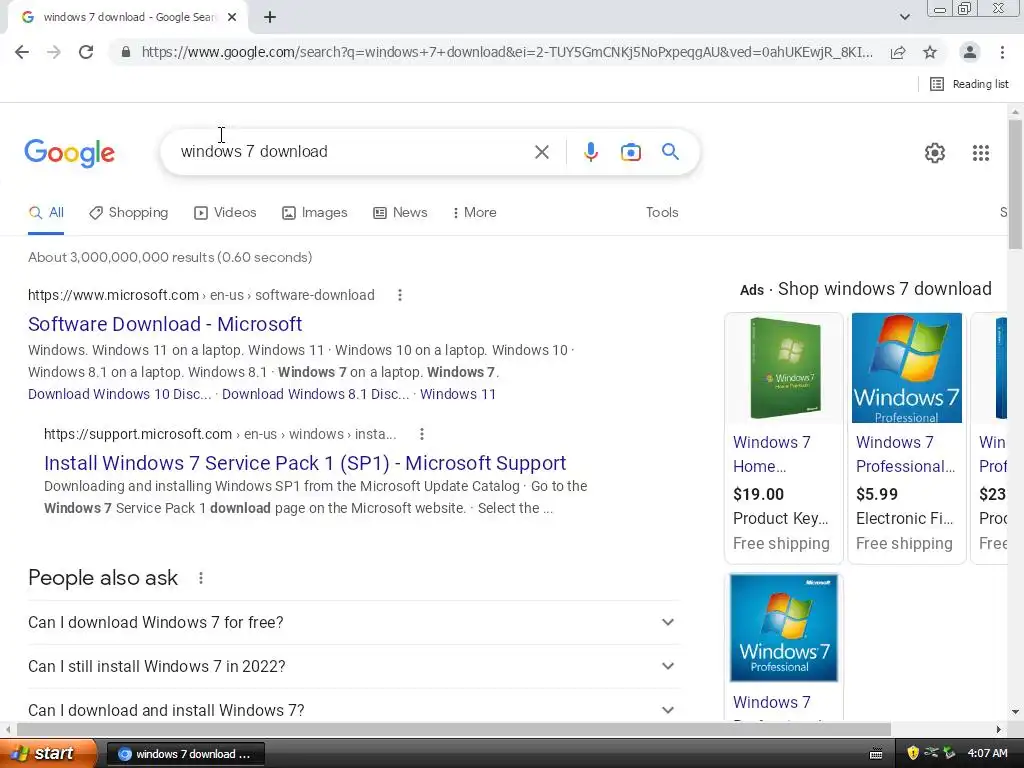The height and width of the screenshot is (768, 1024).
Task: Open three-dot menu beside microsoft.com software-download result
Action: pyautogui.click(x=400, y=295)
